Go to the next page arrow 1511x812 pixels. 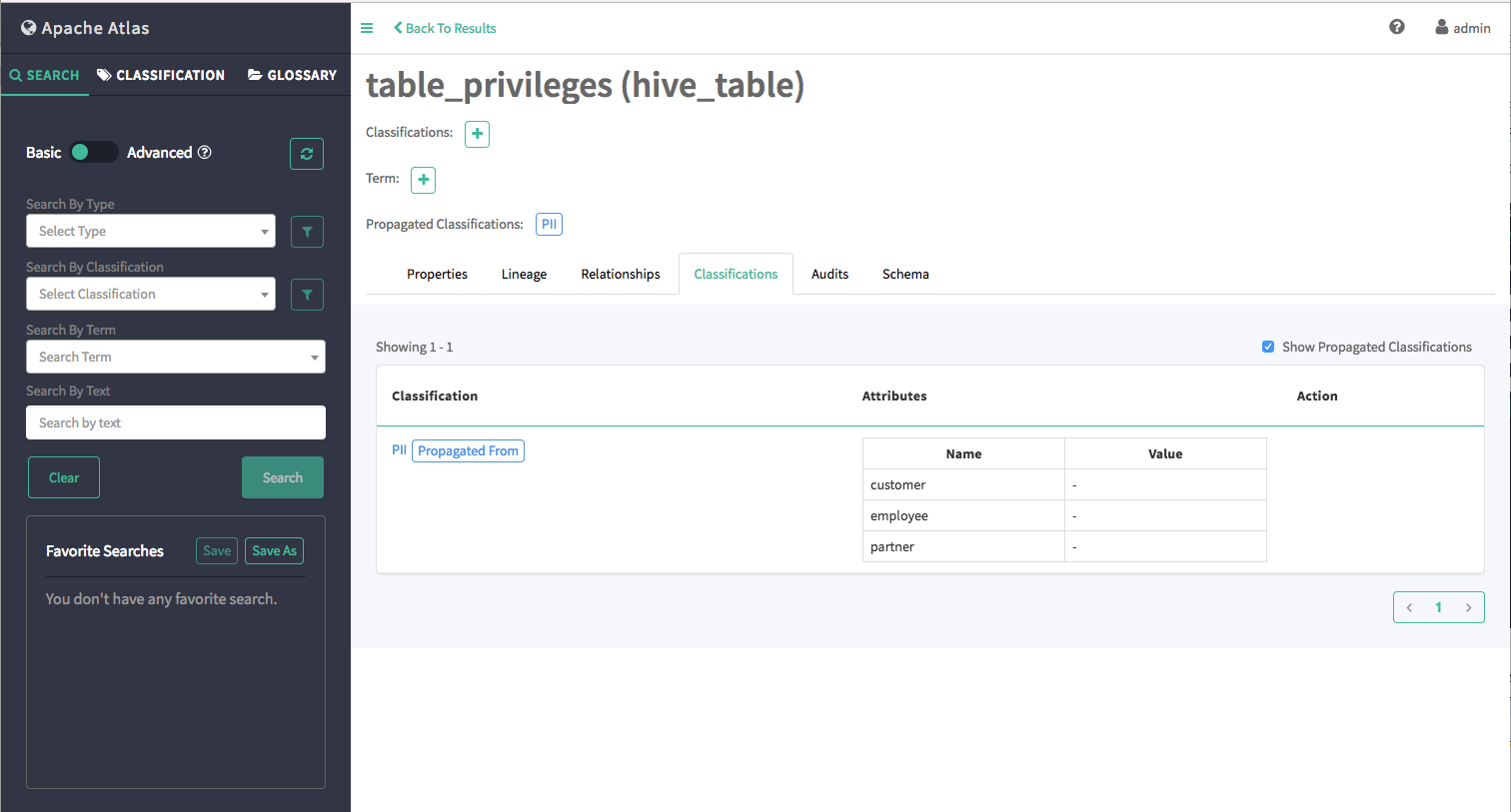point(1468,607)
